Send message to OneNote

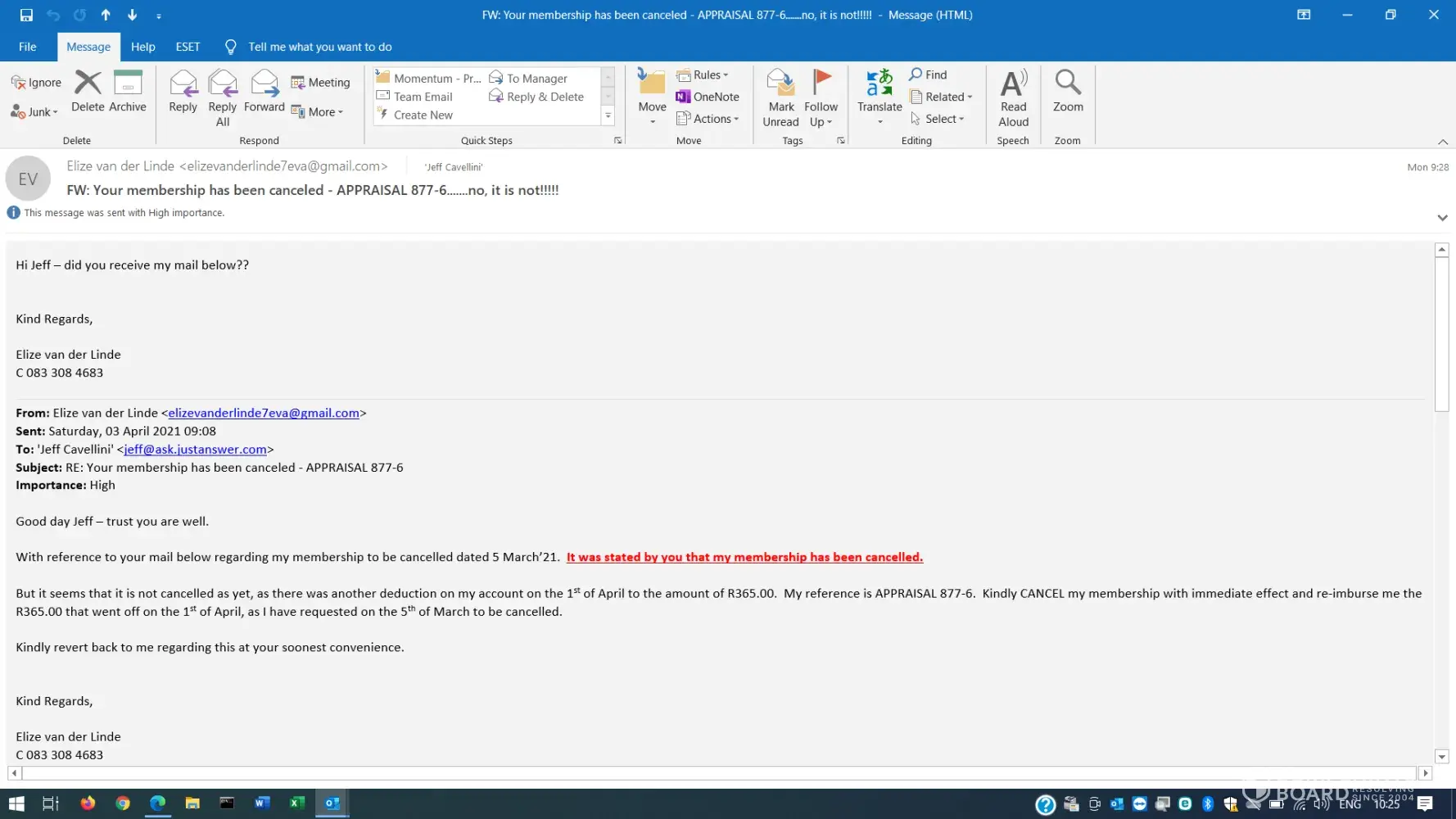pyautogui.click(x=708, y=97)
